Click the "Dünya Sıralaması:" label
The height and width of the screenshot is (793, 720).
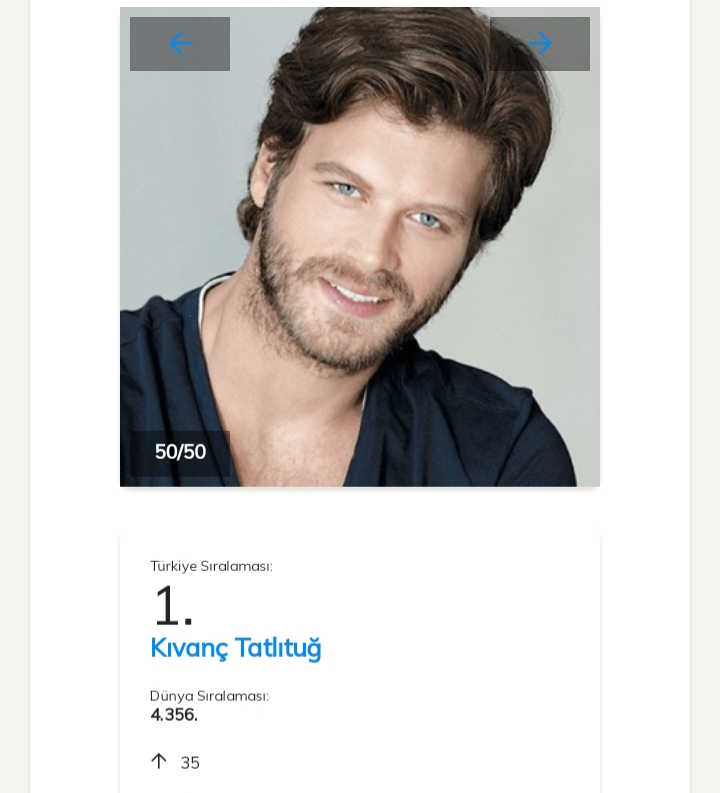coord(209,696)
